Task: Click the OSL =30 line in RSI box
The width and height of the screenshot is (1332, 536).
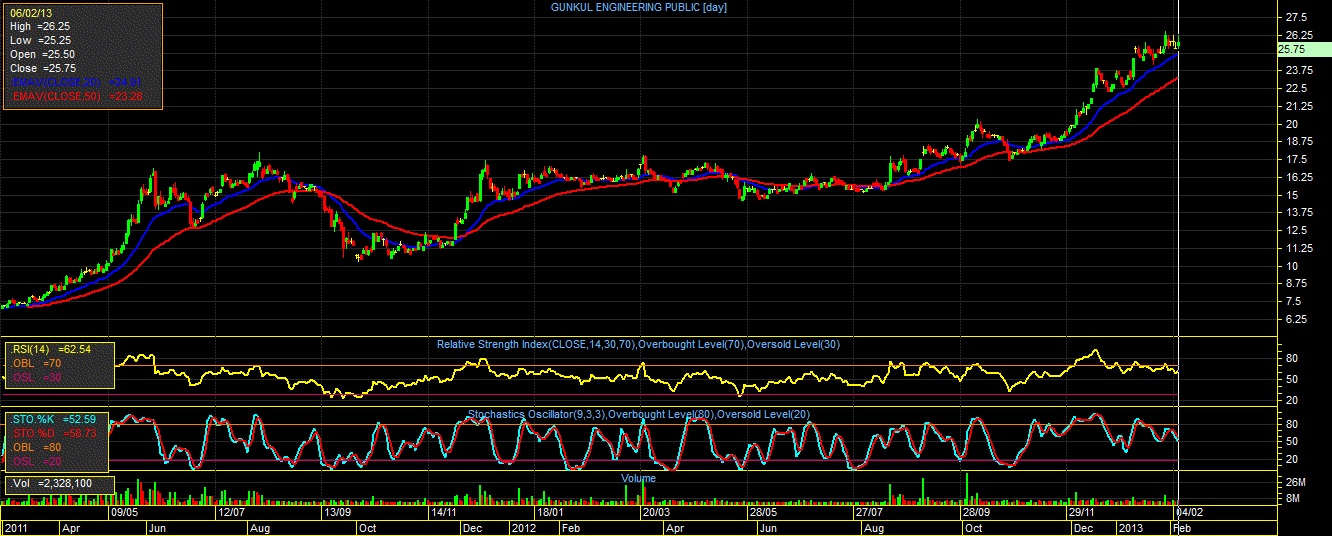Action: coord(37,377)
